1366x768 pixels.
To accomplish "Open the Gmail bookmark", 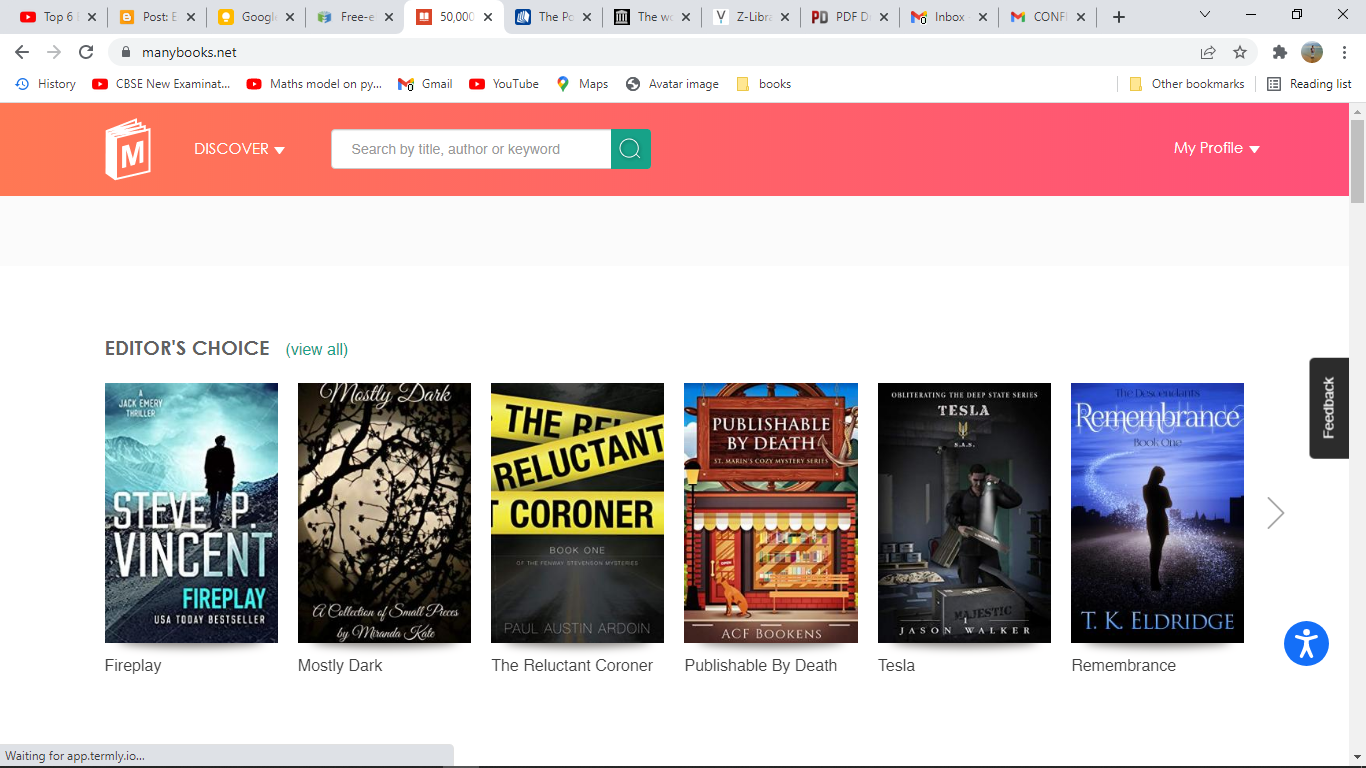I will click(425, 84).
